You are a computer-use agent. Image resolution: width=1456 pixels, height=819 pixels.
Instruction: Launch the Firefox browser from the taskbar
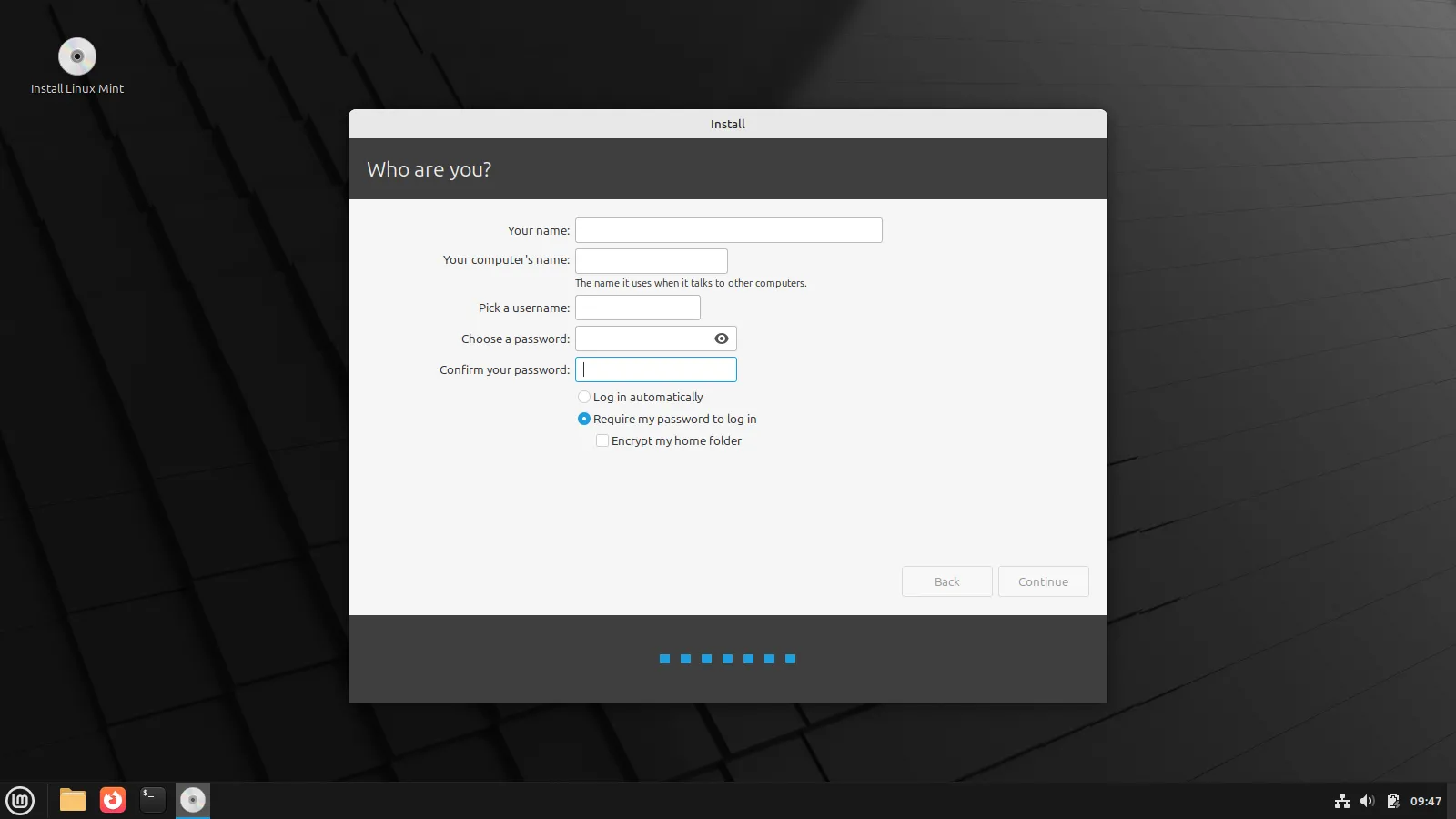[113, 800]
